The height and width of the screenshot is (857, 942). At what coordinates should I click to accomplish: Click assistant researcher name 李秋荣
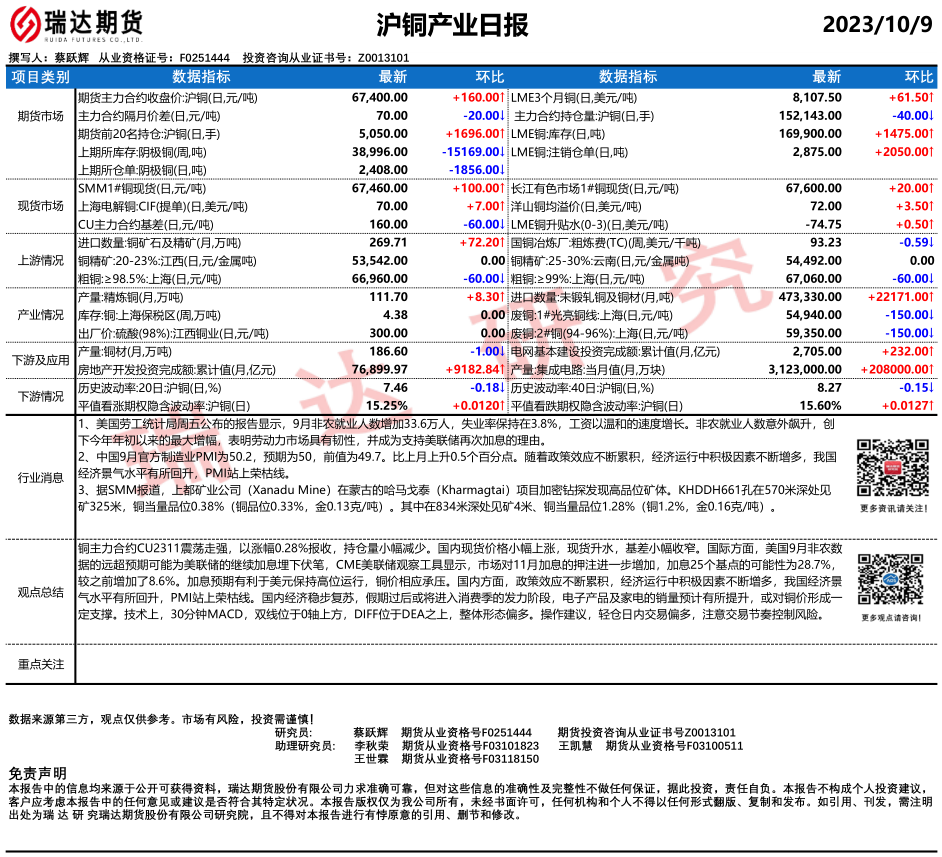[371, 745]
